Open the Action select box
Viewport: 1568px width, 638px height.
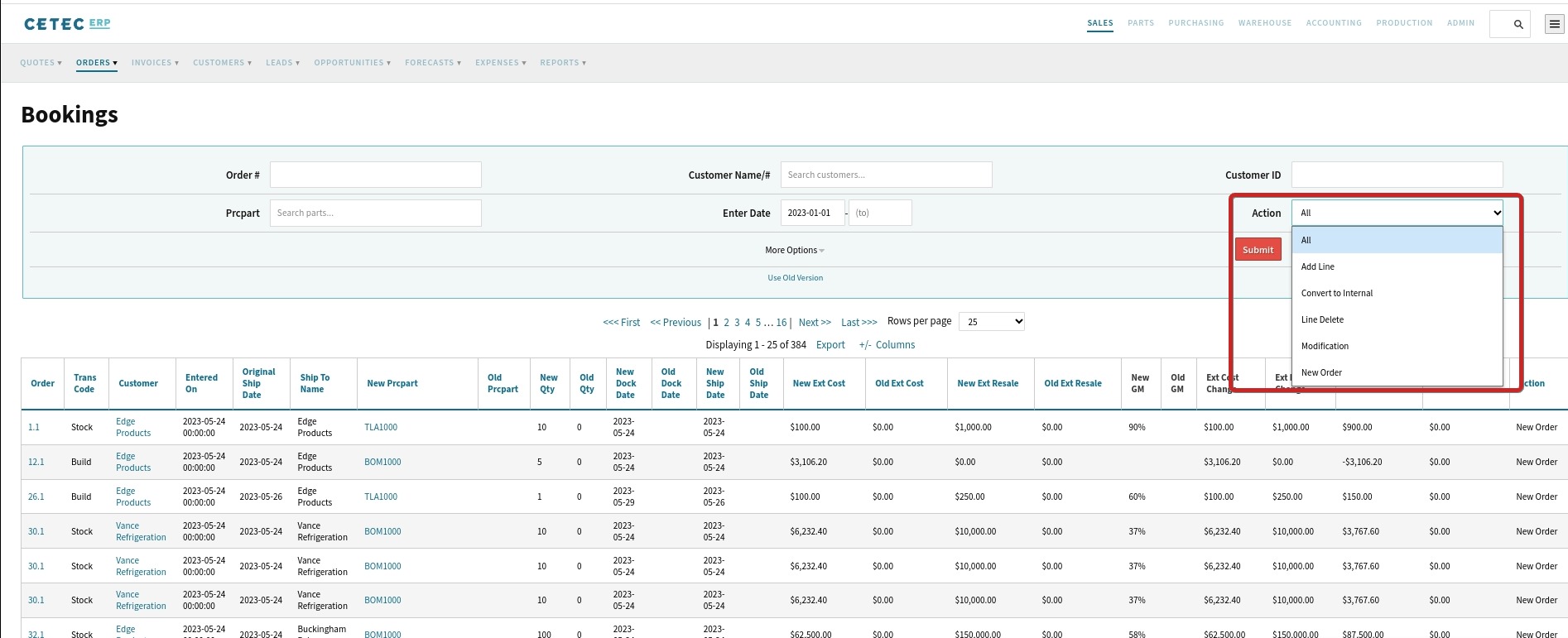pos(1397,213)
